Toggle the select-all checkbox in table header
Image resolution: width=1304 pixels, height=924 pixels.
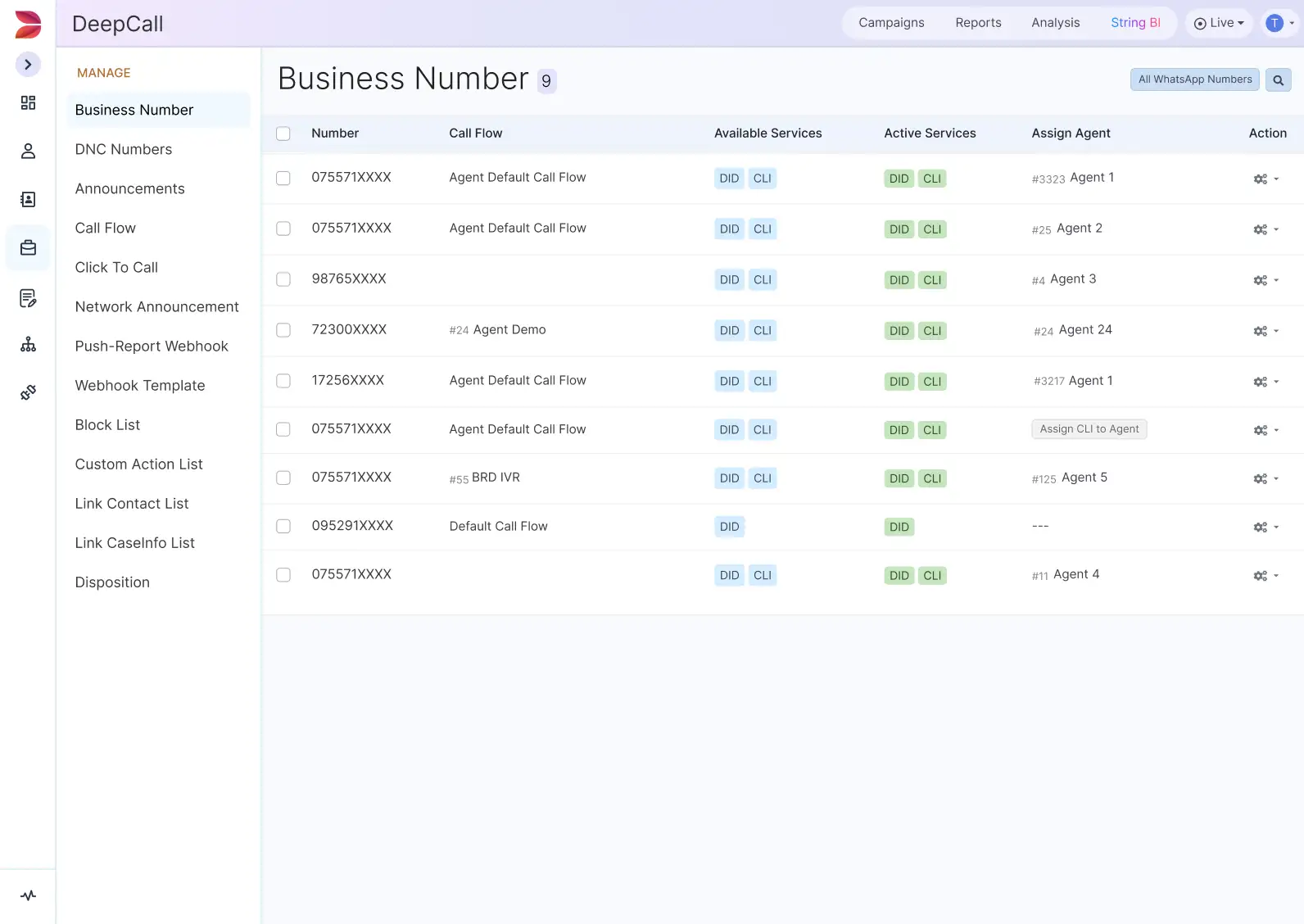tap(283, 134)
